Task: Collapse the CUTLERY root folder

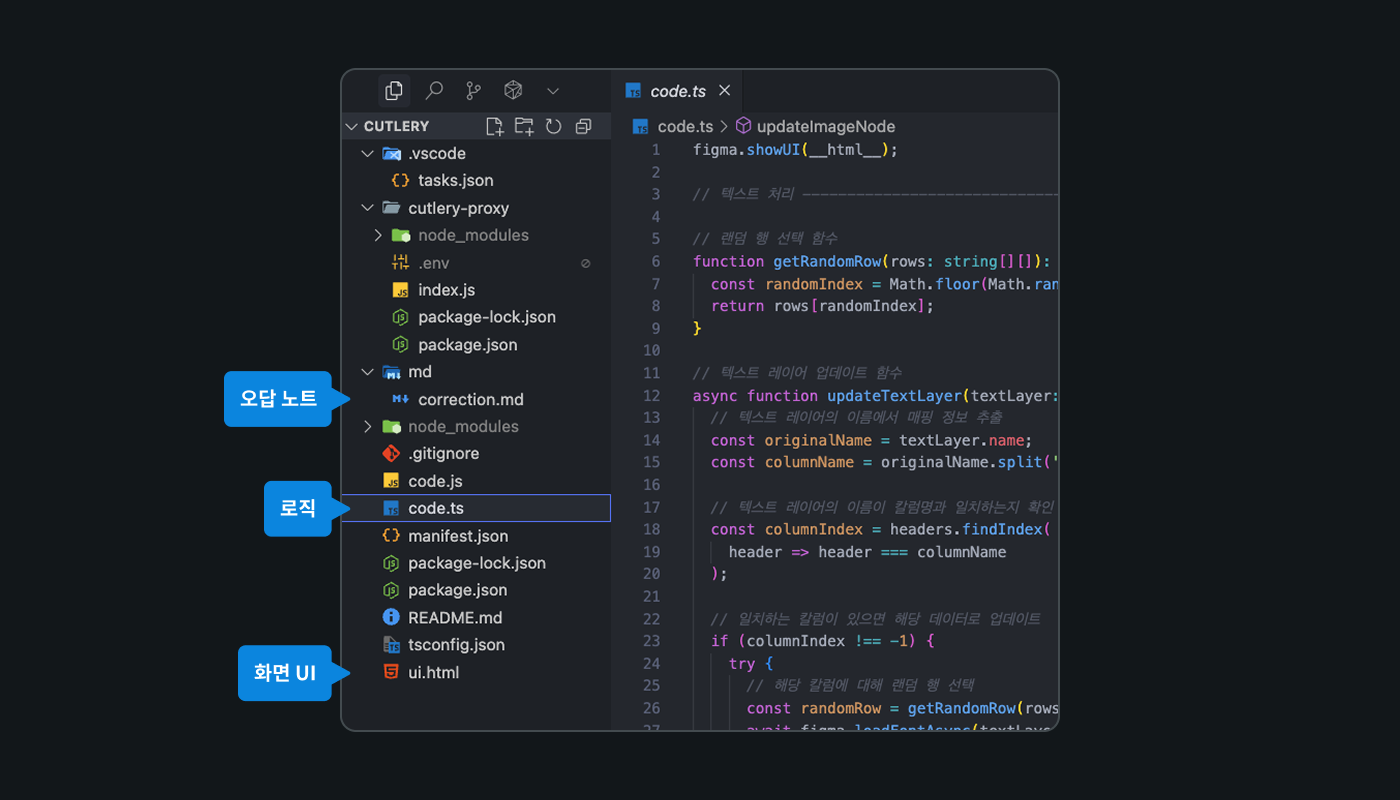Action: pyautogui.click(x=351, y=126)
